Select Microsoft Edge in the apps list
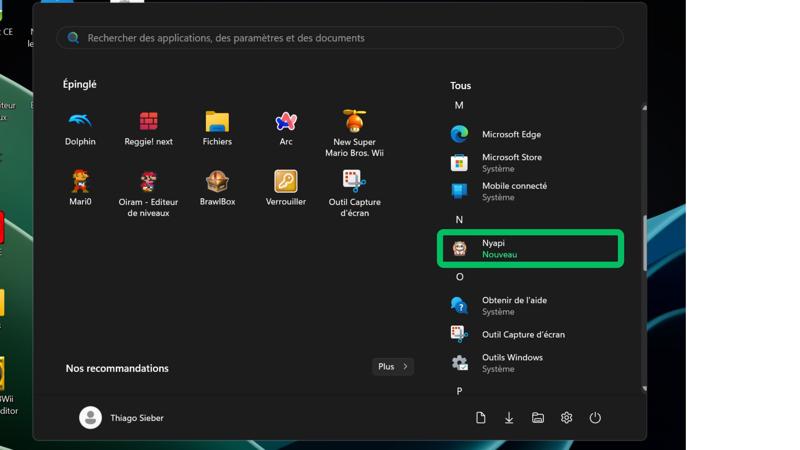Screen dimensions: 800x450 [x=511, y=134]
